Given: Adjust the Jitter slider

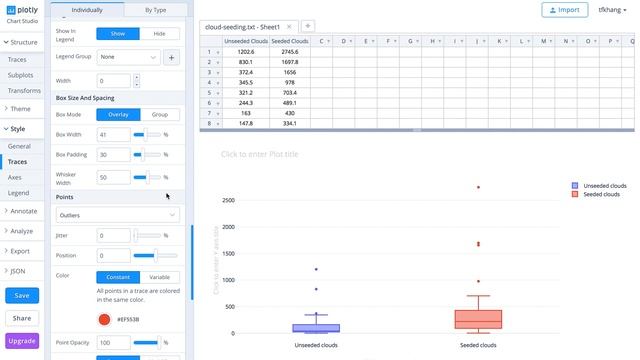Looking at the screenshot, I should pos(147,236).
